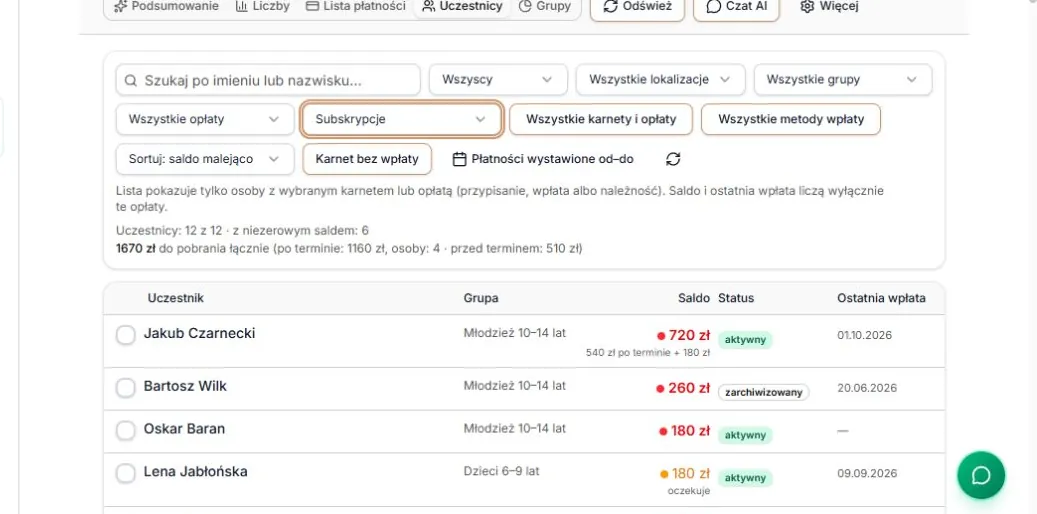This screenshot has width=1037, height=514.
Task: Open the Lista płatności tab
Action: point(355,7)
